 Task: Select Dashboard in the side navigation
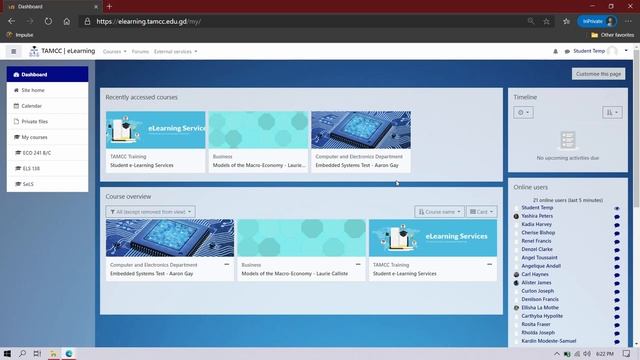pyautogui.click(x=47, y=74)
